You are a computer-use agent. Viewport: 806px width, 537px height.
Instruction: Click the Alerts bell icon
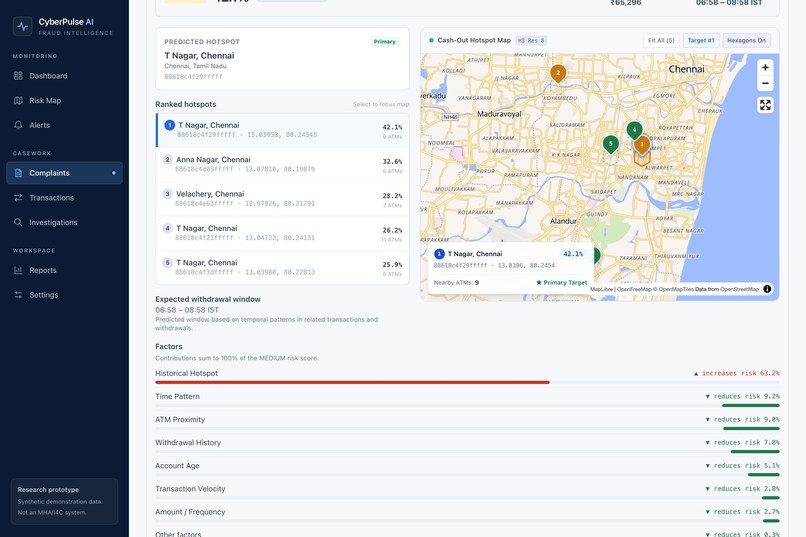pyautogui.click(x=18, y=125)
